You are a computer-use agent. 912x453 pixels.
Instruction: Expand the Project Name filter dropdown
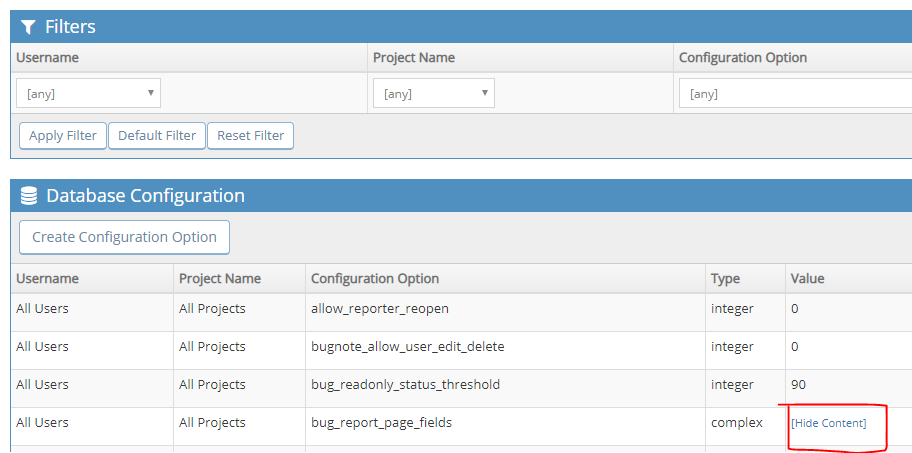(x=433, y=94)
